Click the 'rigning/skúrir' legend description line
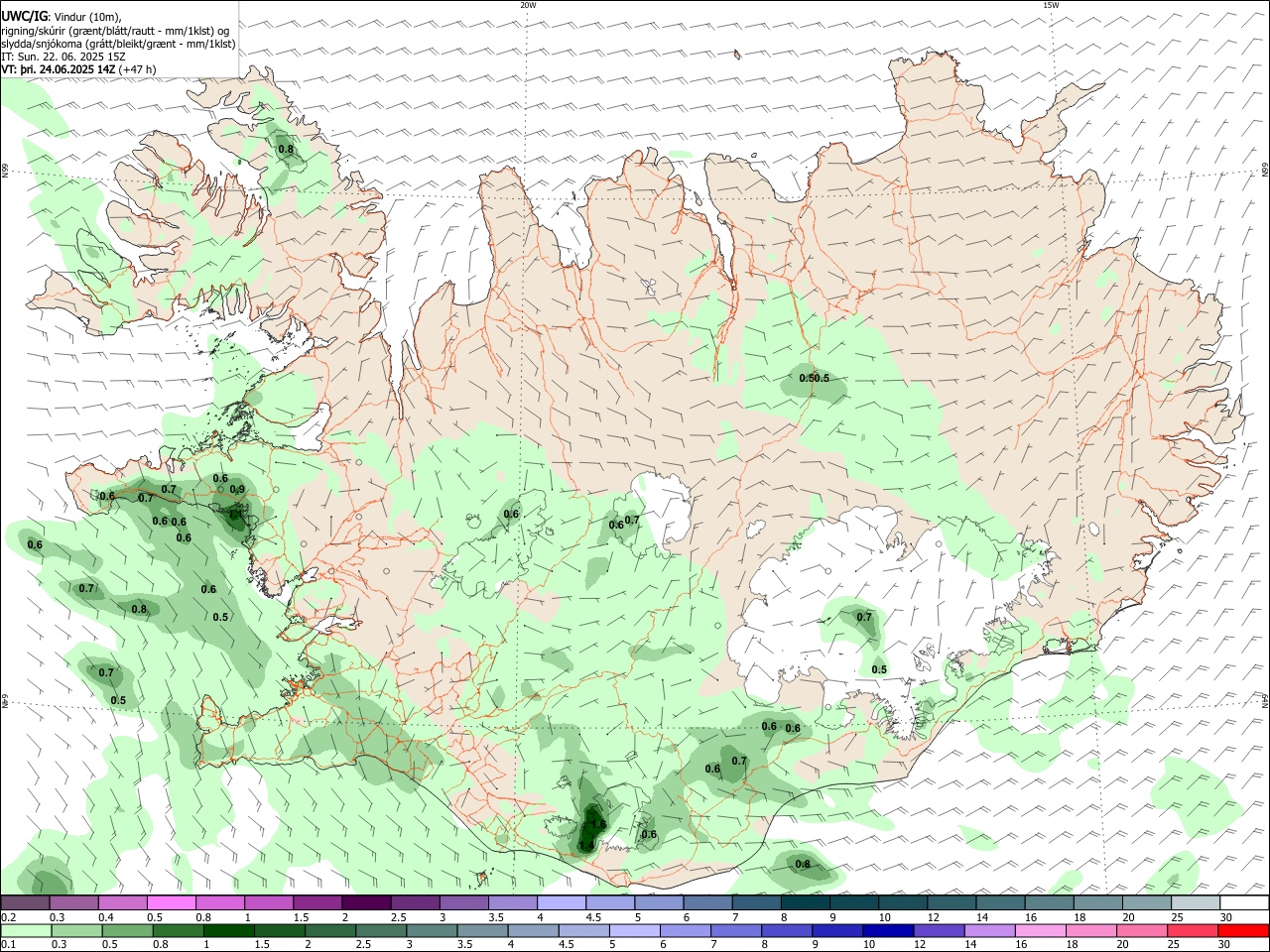 coord(116,31)
